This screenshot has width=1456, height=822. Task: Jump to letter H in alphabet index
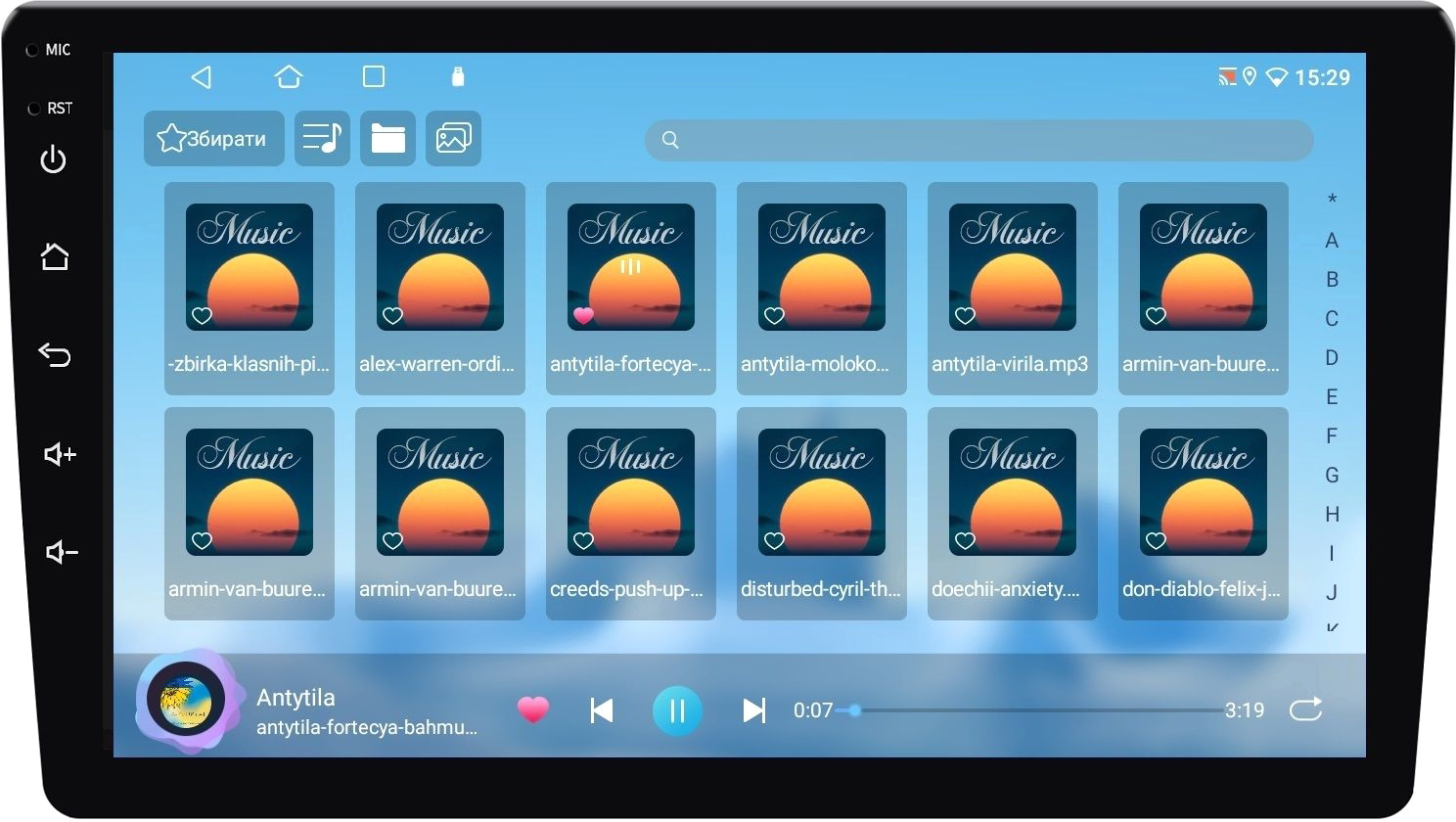(x=1332, y=514)
